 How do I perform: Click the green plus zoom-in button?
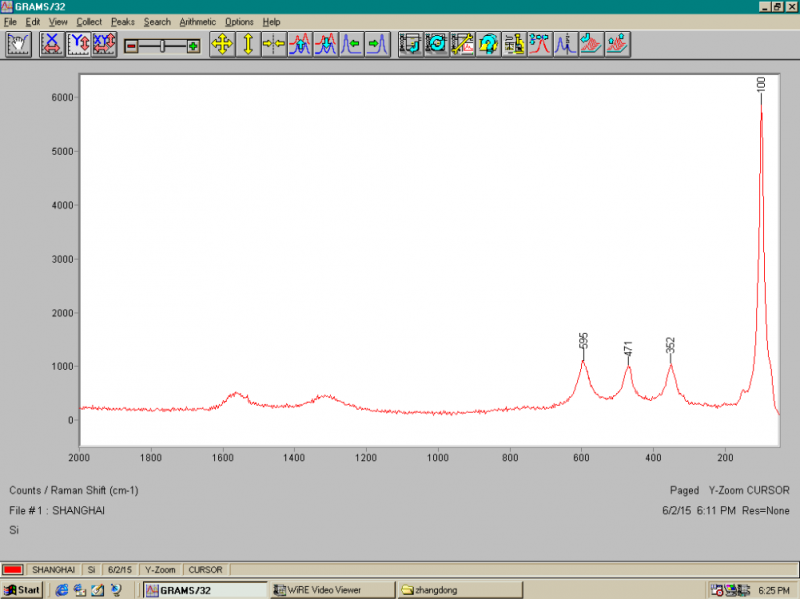coord(193,46)
